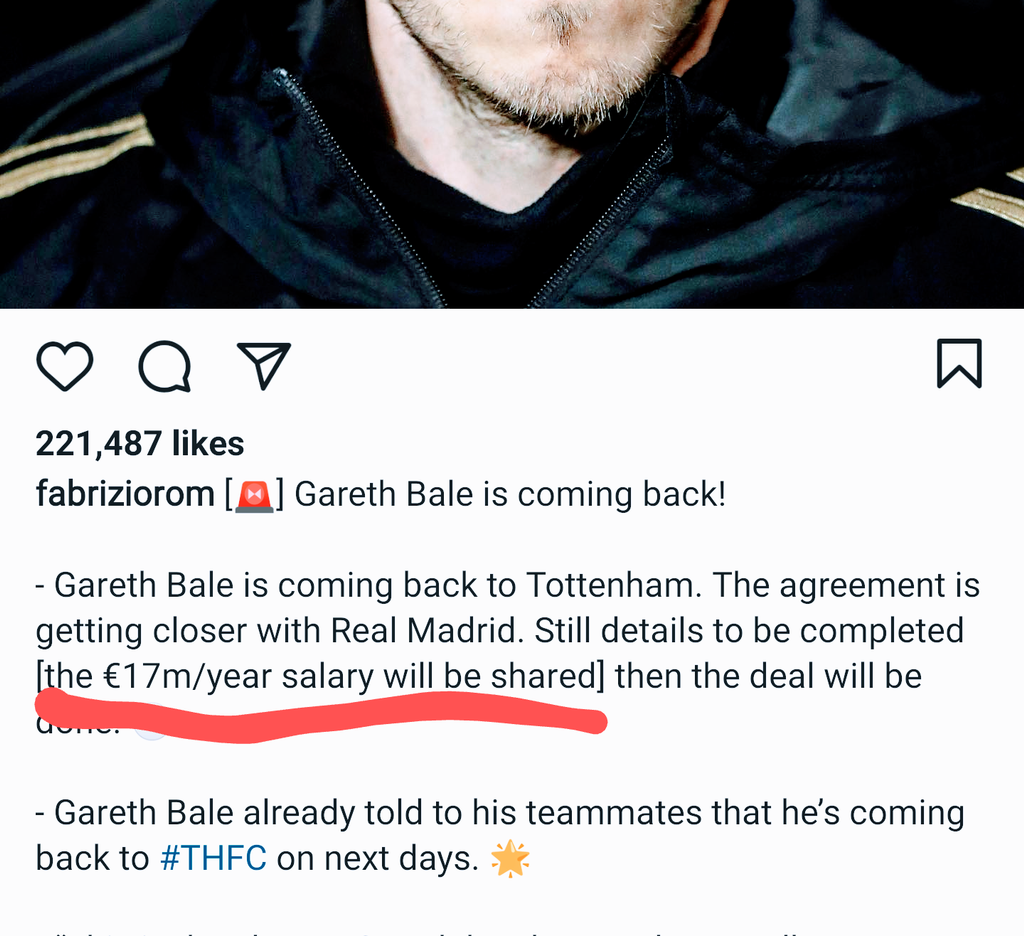Tap the star emoji after 'next days'
Screen dimensions: 1024x936
tap(510, 858)
